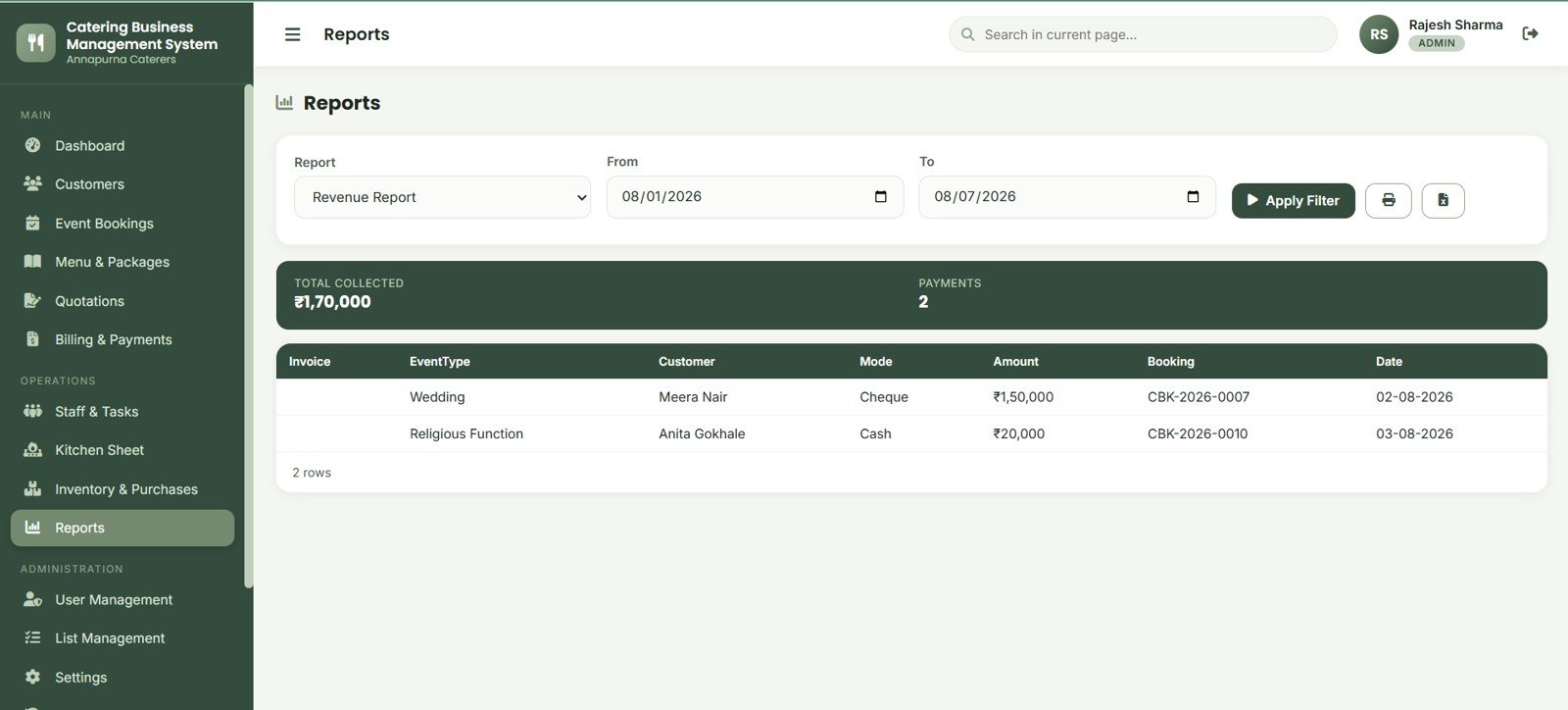Click the Cash payment mode cell
Viewport: 1568px width, 710px height.
[875, 433]
